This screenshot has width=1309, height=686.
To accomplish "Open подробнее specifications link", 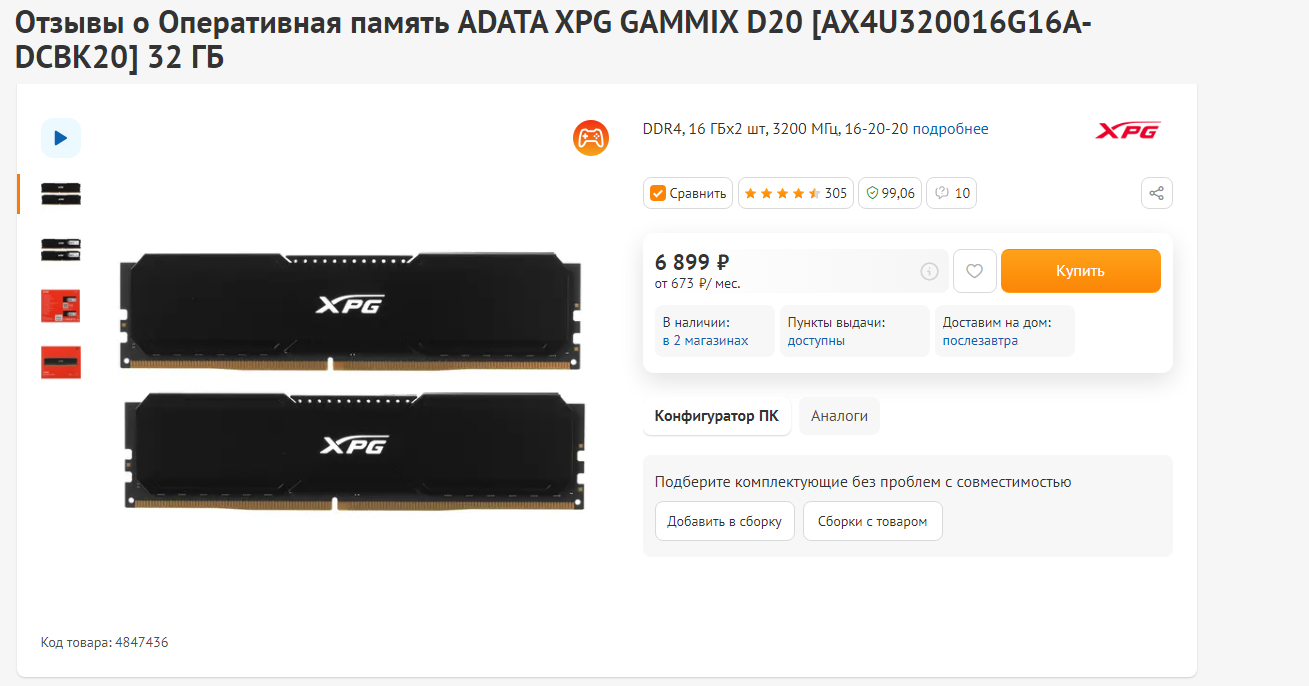I will pyautogui.click(x=950, y=129).
